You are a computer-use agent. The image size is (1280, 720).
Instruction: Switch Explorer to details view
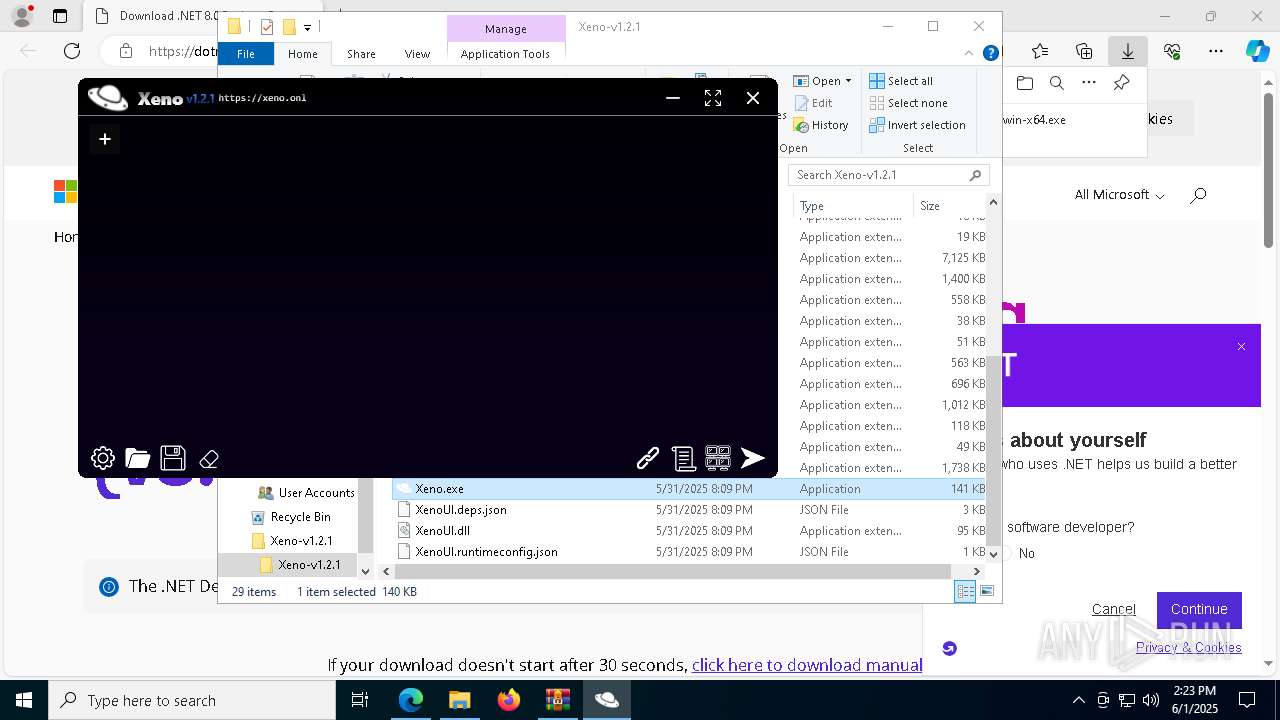coord(965,592)
